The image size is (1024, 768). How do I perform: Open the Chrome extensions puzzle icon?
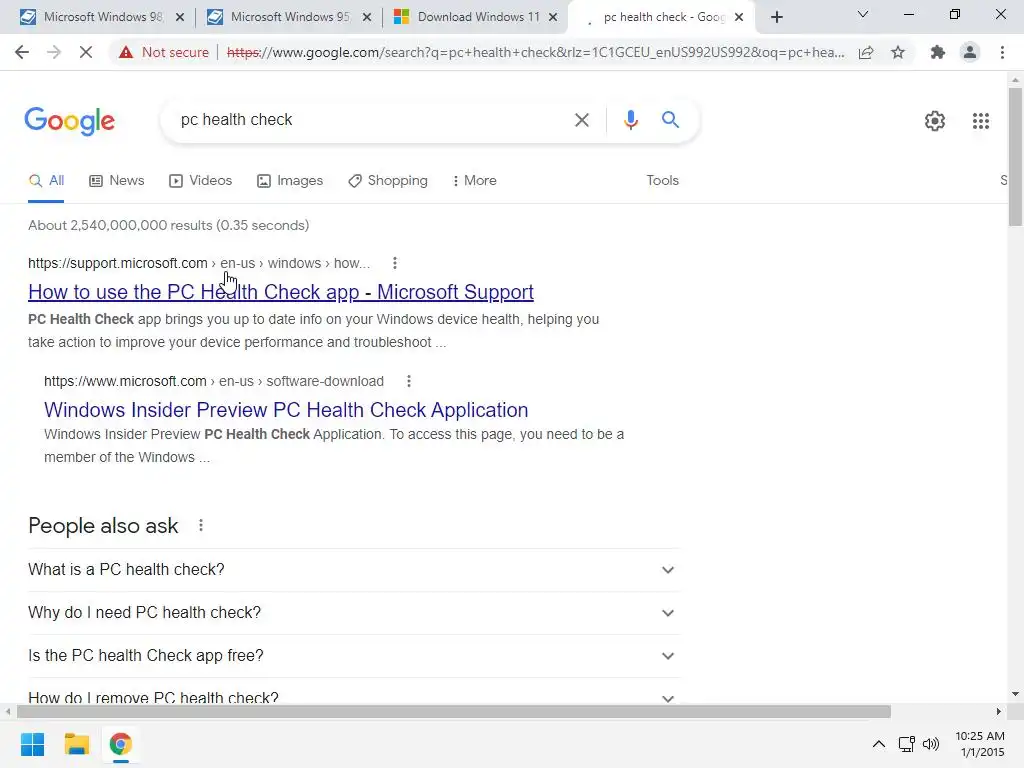coord(938,52)
